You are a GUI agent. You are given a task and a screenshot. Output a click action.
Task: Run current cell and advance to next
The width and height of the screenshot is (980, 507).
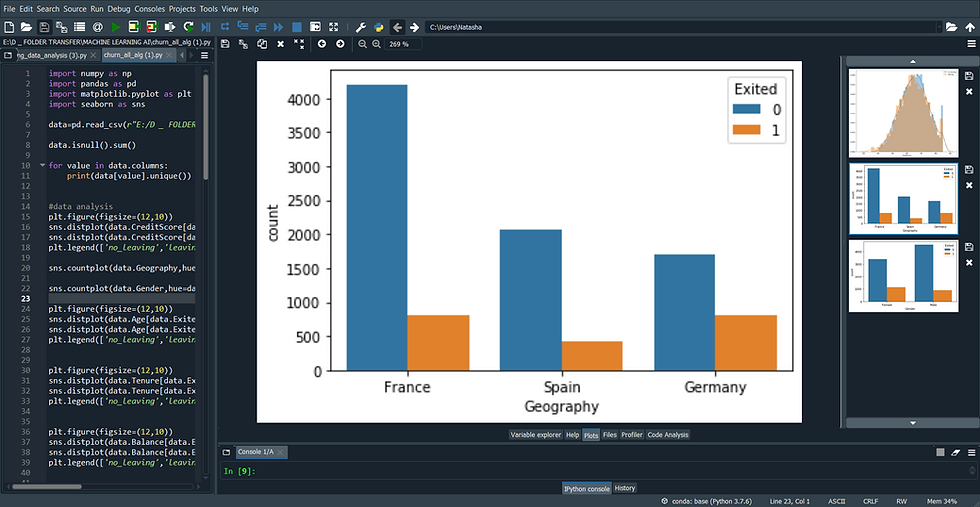click(152, 27)
